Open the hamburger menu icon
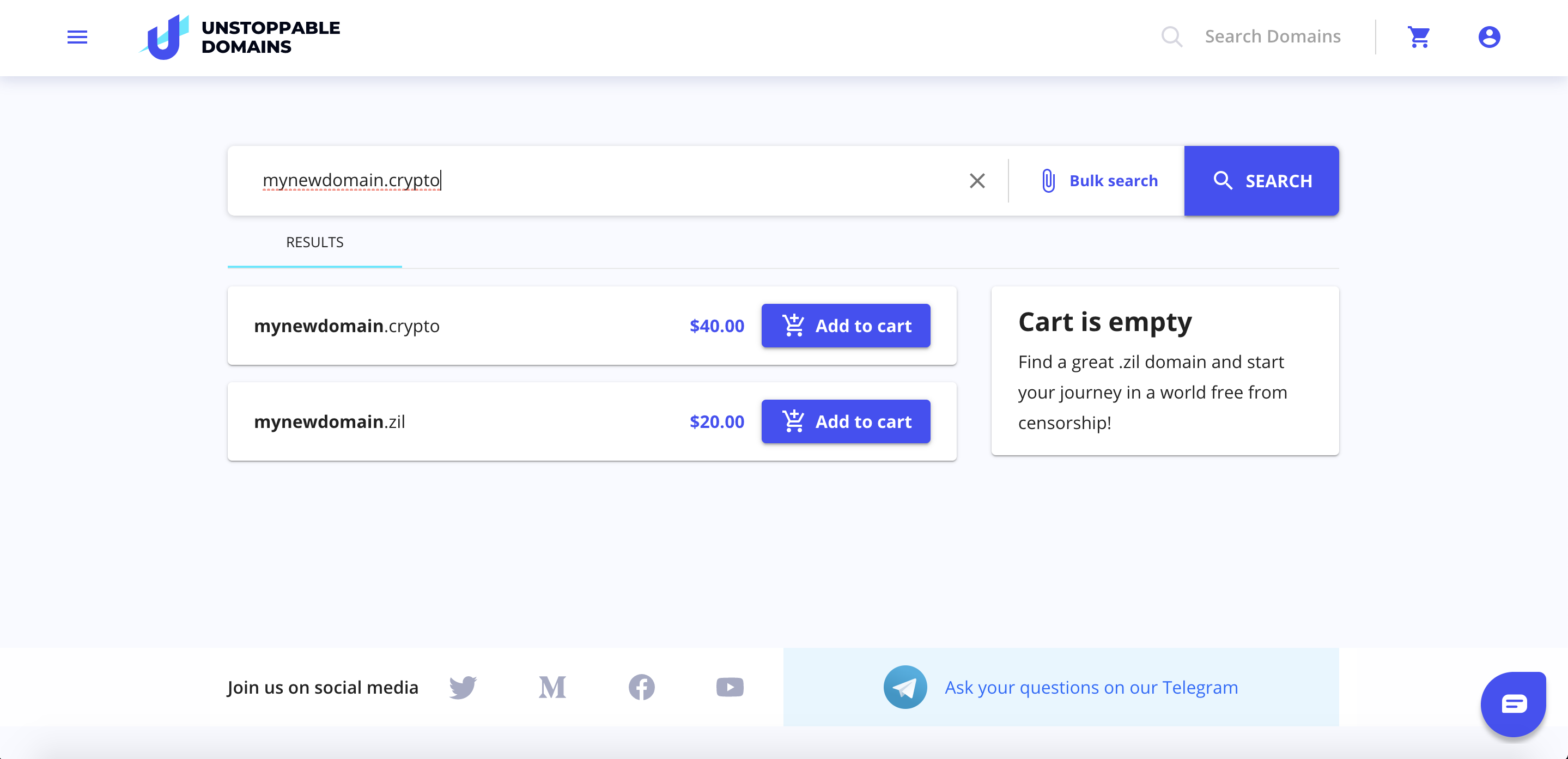This screenshot has width=1568, height=759. (77, 37)
